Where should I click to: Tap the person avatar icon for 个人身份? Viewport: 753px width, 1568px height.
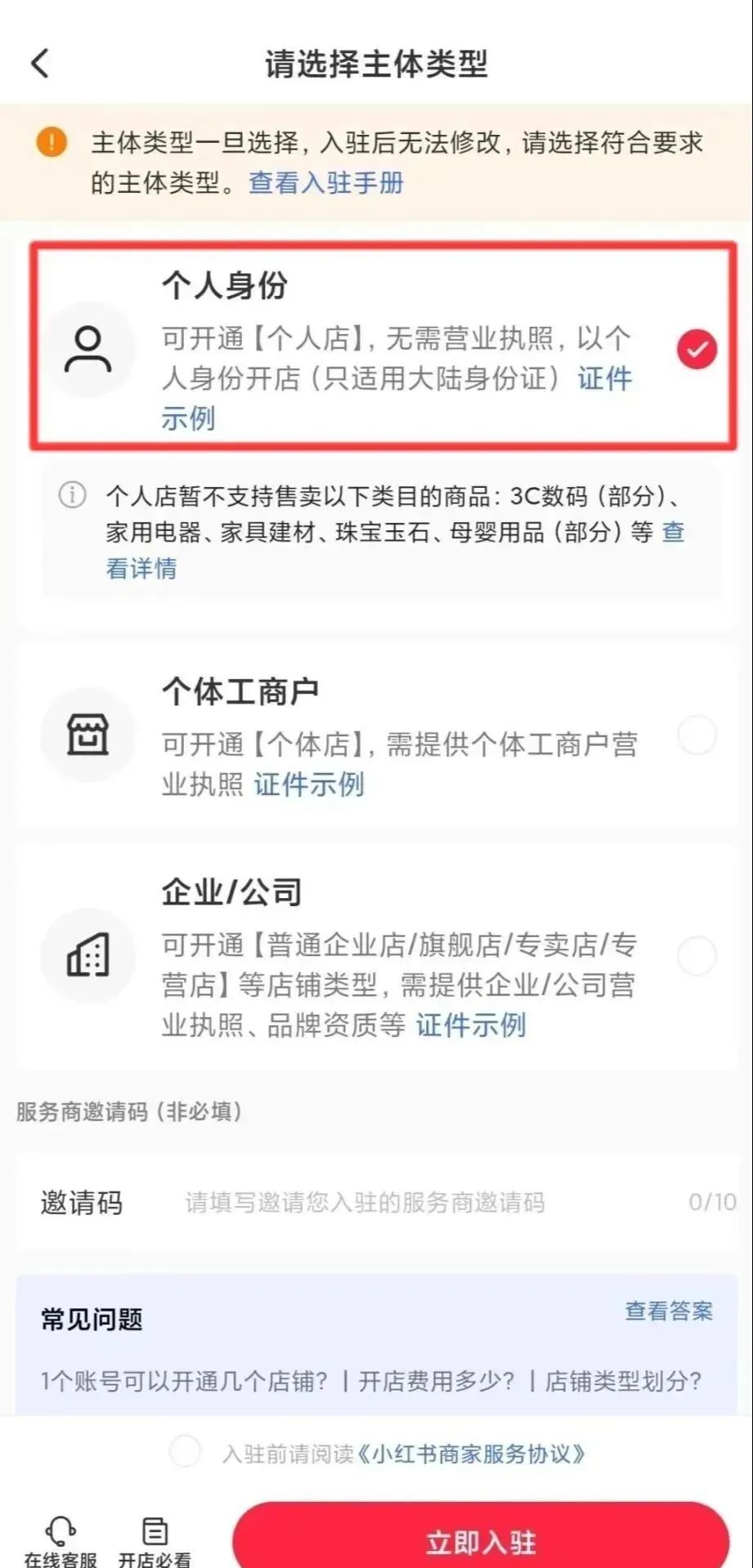pos(87,350)
